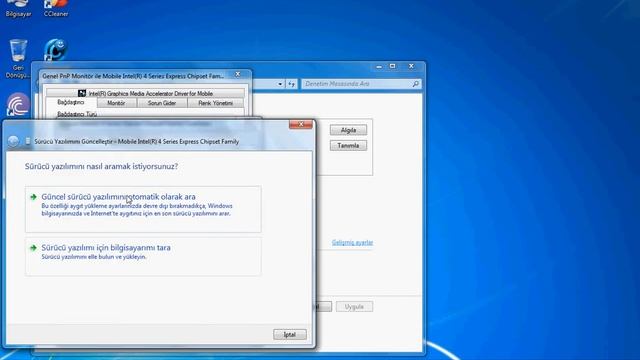Click the Tanımla button

tap(348, 146)
